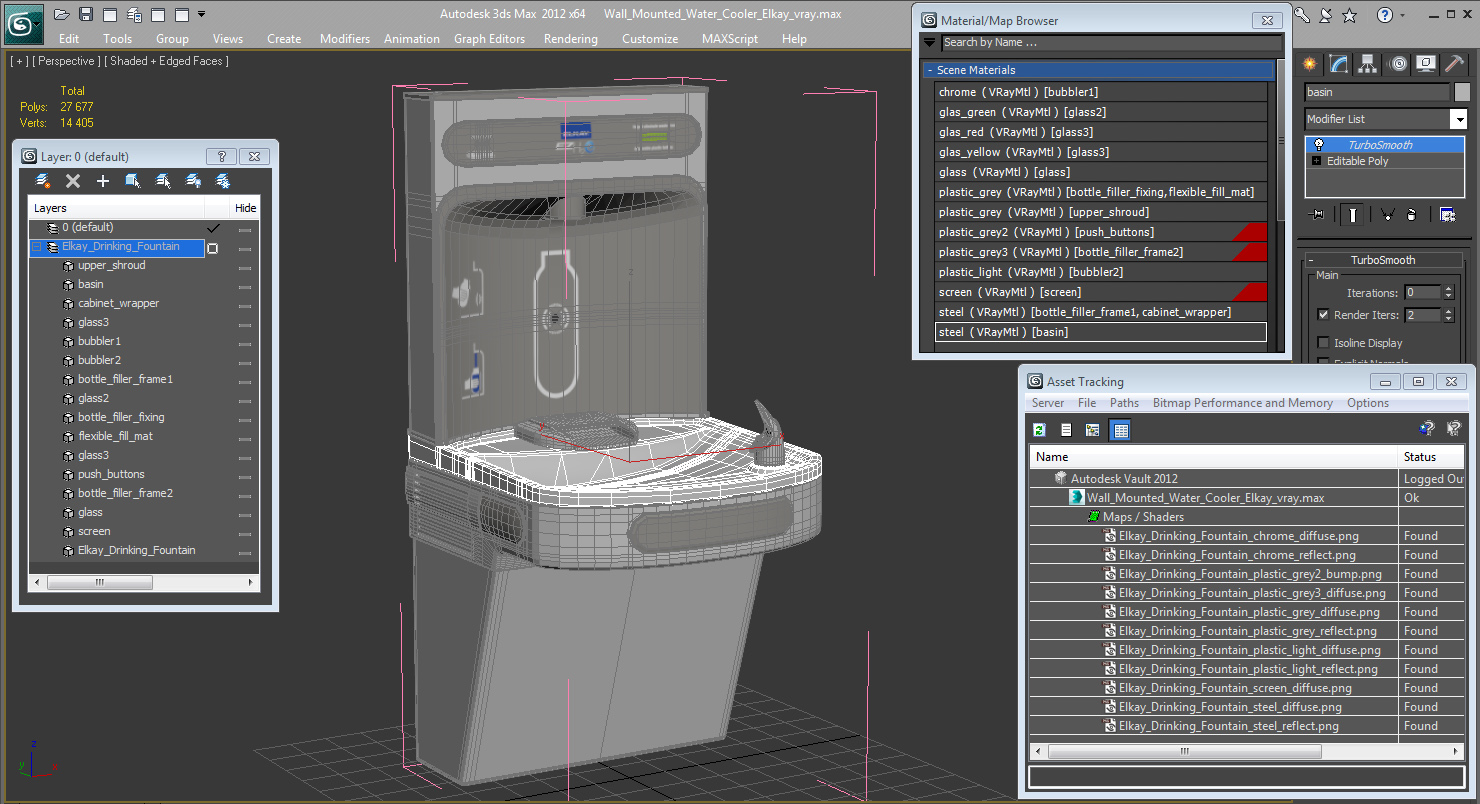Viewport: 1480px width, 804px height.
Task: Click Shaded + Edged Faces viewport label
Action: point(168,61)
